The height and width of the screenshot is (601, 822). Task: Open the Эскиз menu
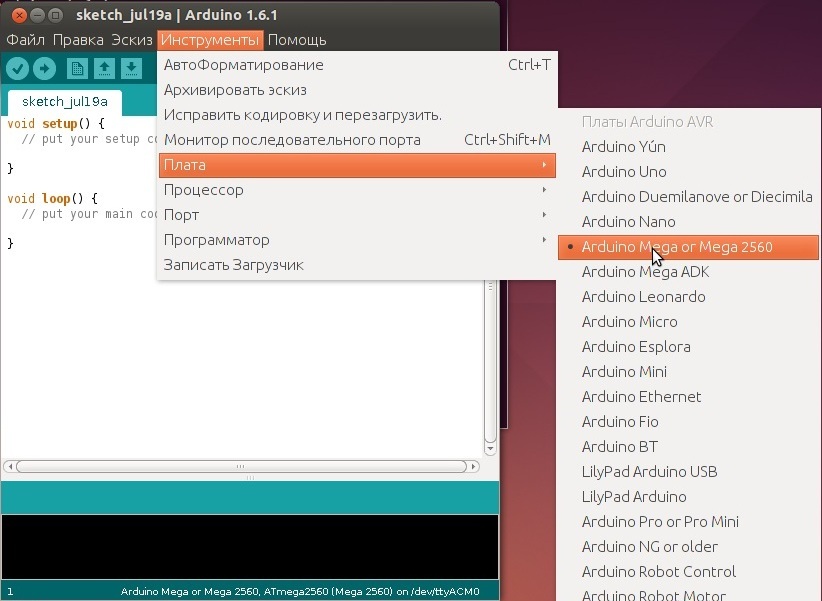(130, 40)
